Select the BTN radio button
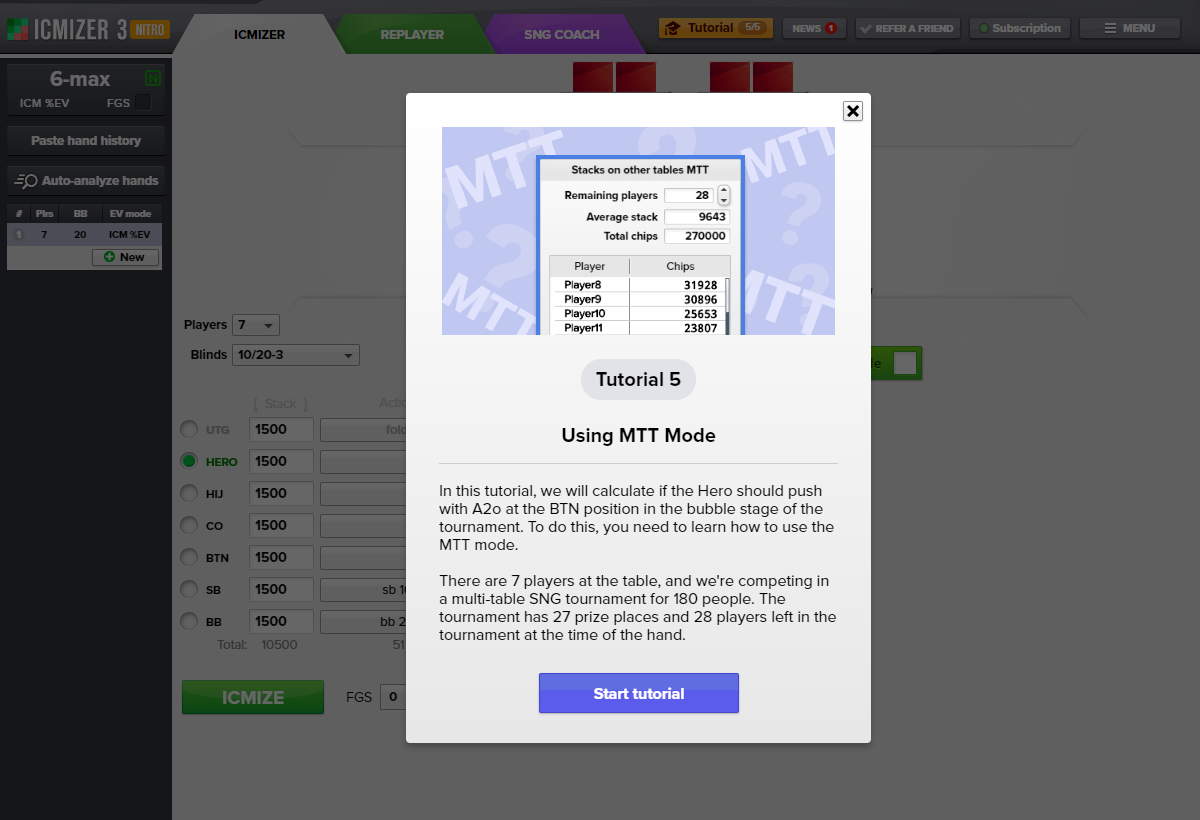Image resolution: width=1200 pixels, height=820 pixels. (189, 557)
